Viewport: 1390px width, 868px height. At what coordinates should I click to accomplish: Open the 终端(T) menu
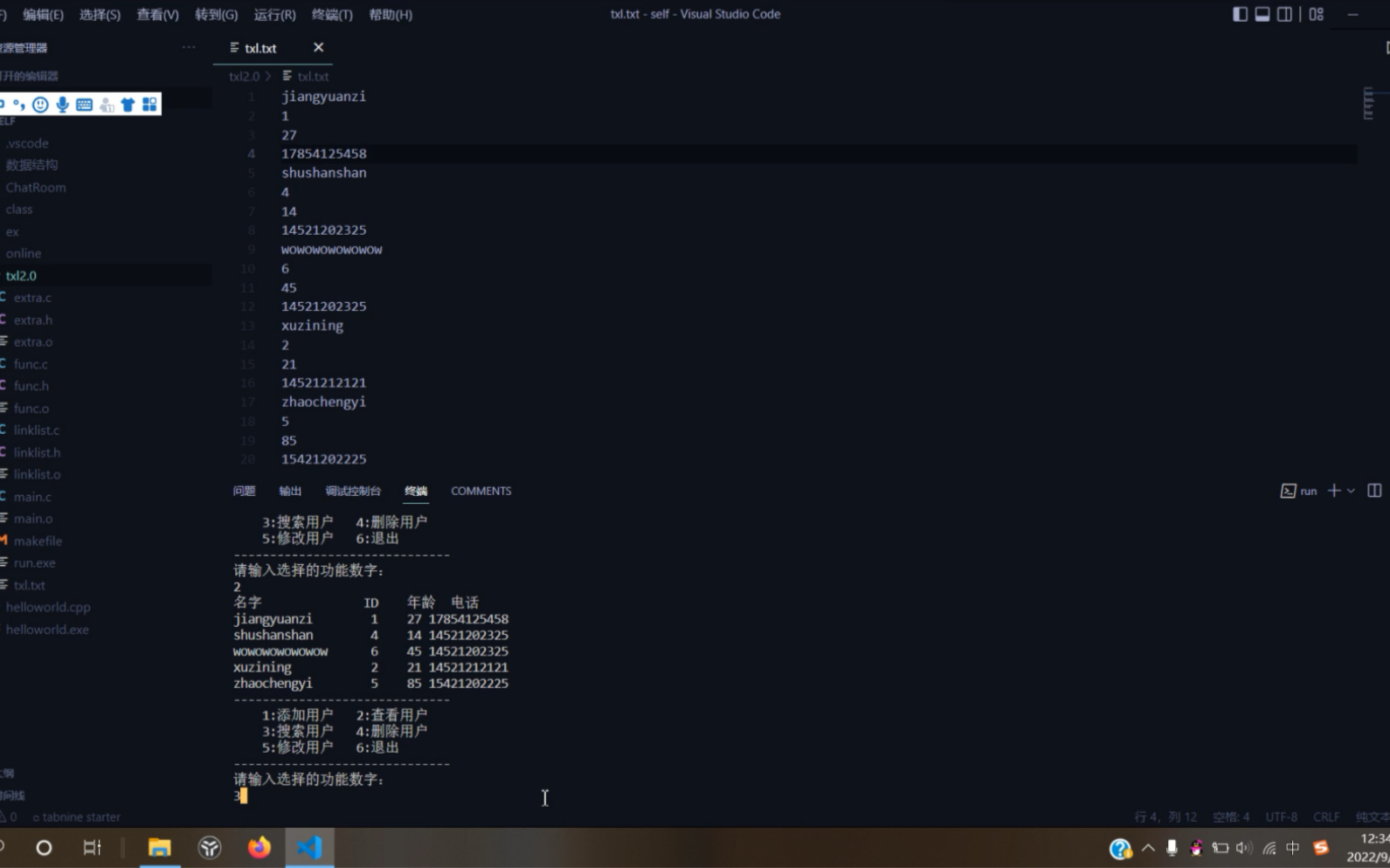coord(332,14)
